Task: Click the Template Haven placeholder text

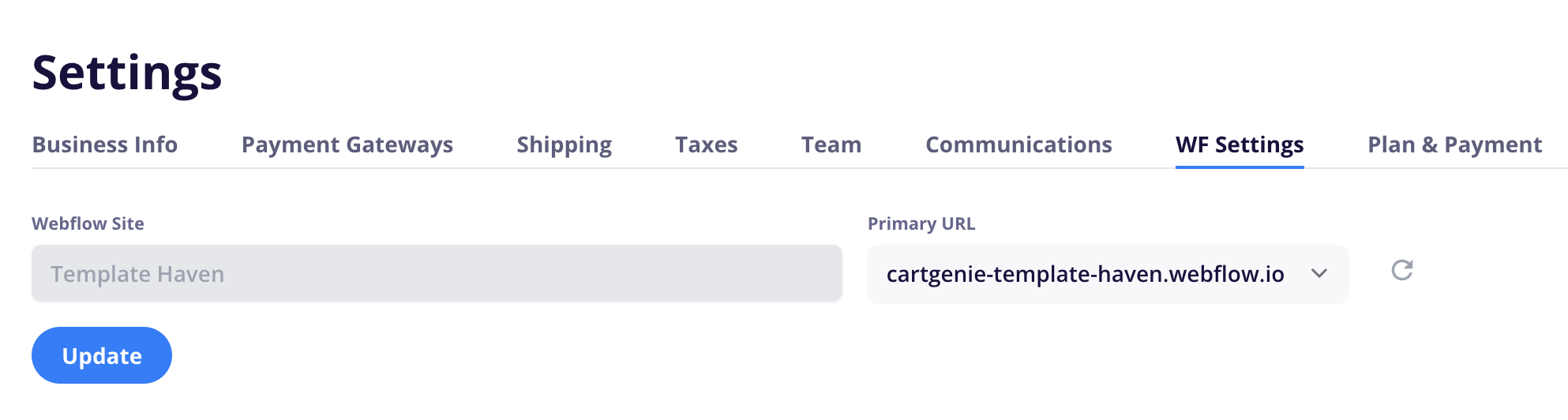Action: pyautogui.click(x=137, y=274)
